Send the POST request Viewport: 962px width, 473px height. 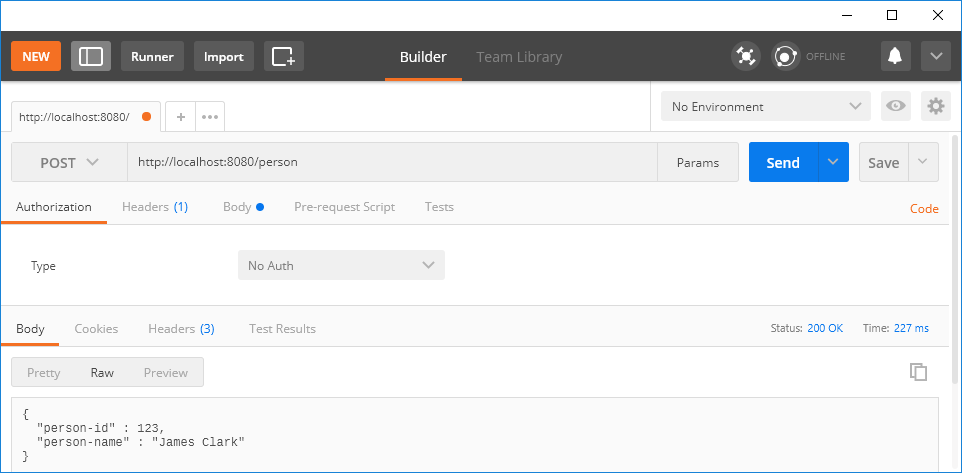click(x=783, y=163)
